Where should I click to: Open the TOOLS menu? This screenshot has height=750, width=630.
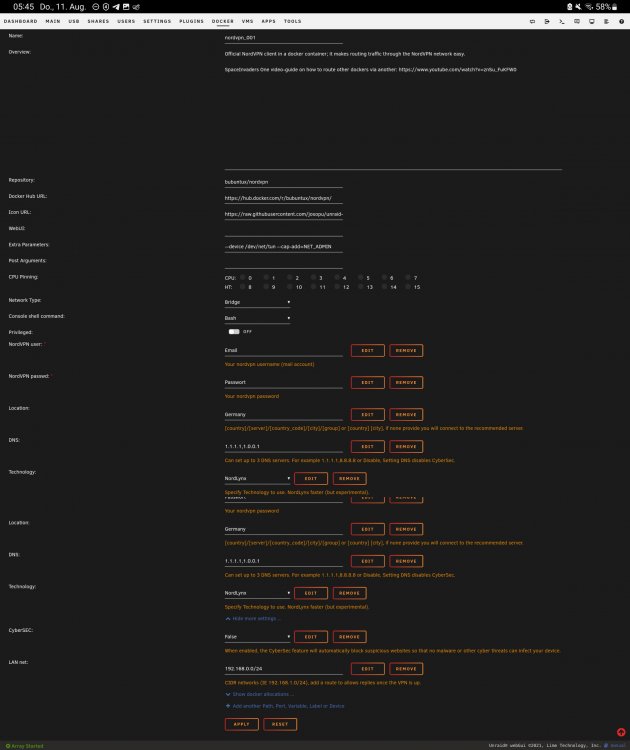292,22
